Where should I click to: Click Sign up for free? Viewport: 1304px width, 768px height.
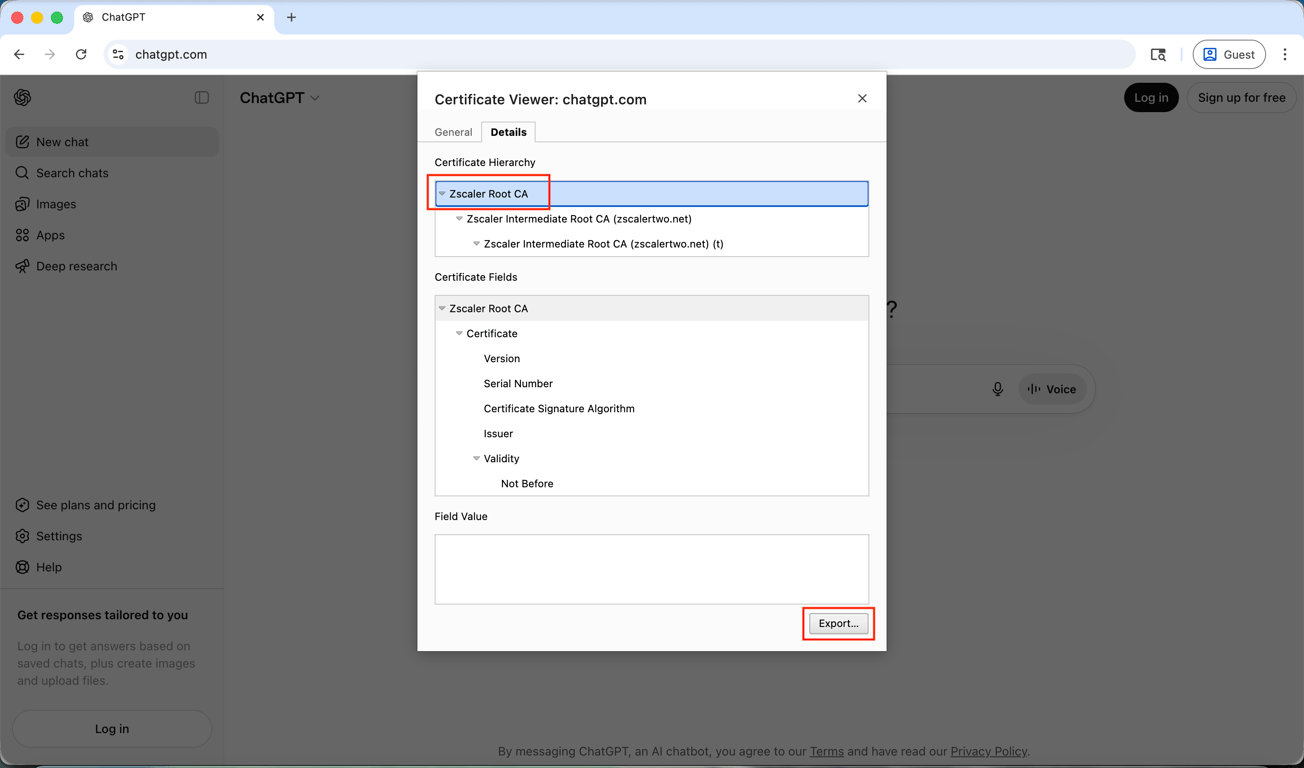click(x=1241, y=97)
